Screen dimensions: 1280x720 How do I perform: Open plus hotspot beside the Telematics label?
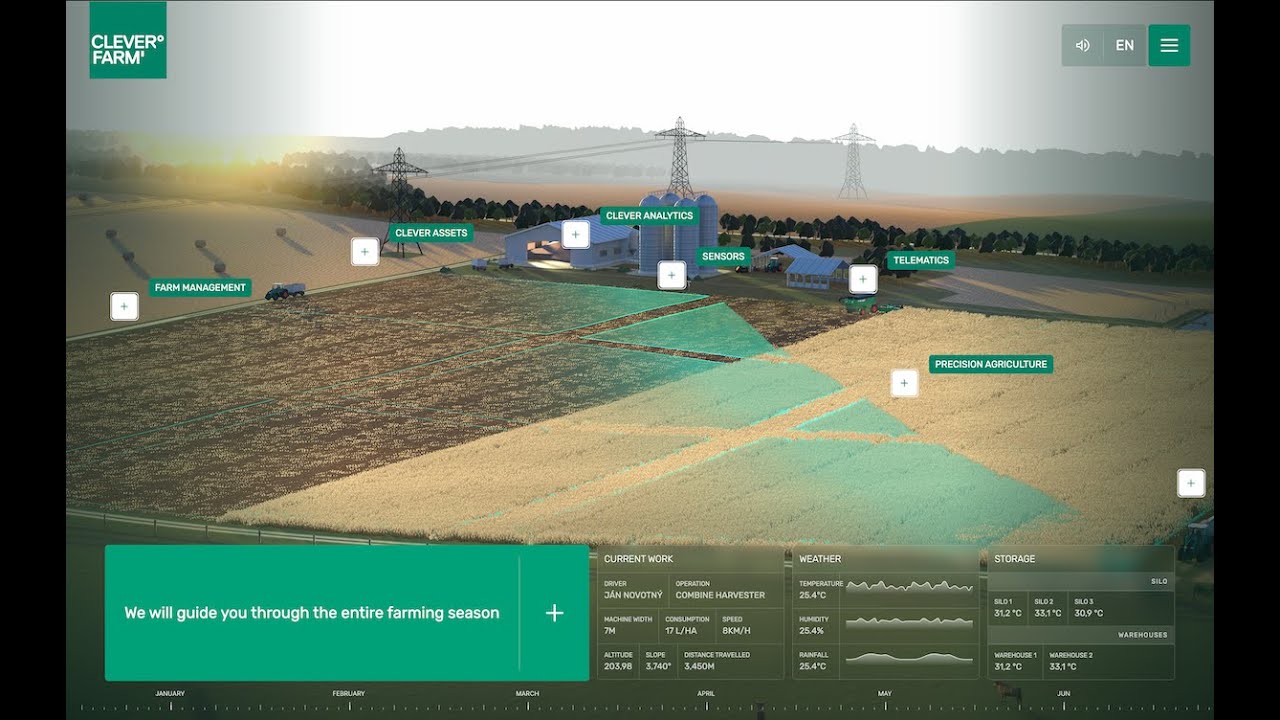pyautogui.click(x=863, y=279)
